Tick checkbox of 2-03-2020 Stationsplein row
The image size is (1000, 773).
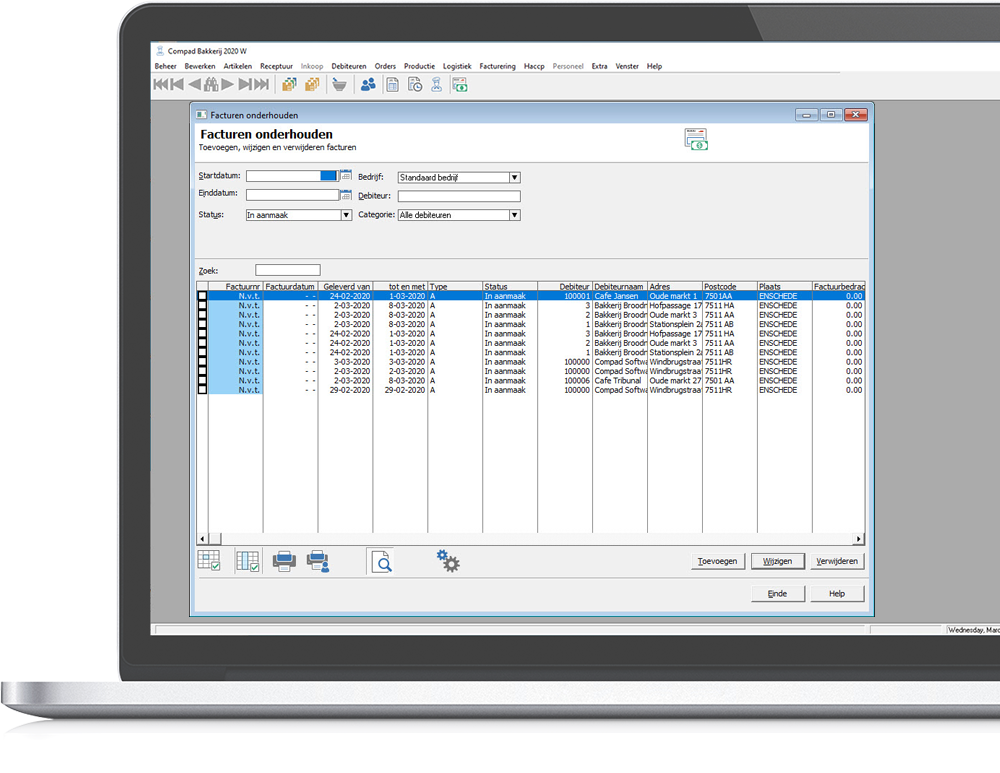[x=202, y=324]
